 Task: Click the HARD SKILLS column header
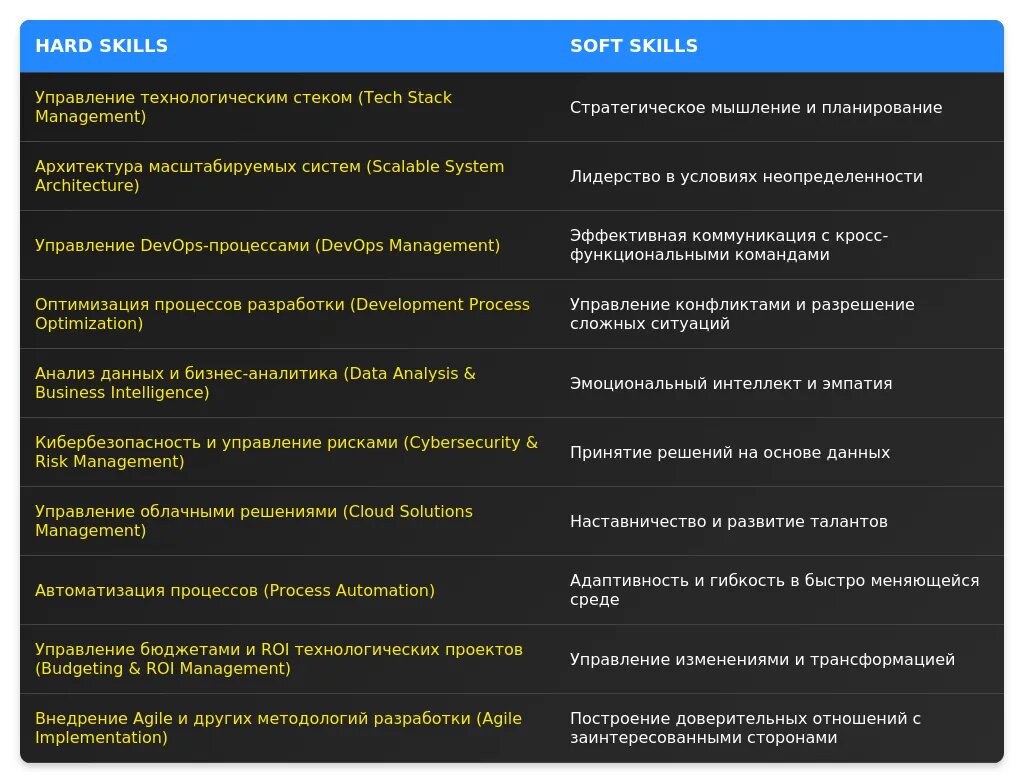point(287,46)
